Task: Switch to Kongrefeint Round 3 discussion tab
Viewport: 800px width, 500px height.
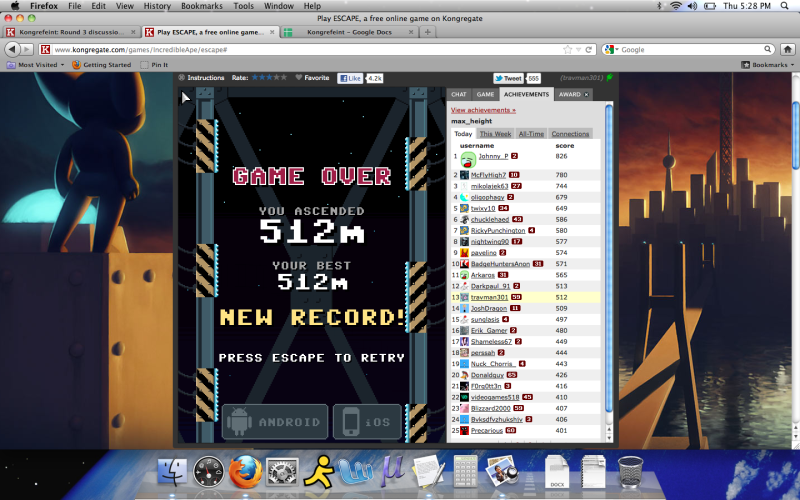Action: click(71, 32)
